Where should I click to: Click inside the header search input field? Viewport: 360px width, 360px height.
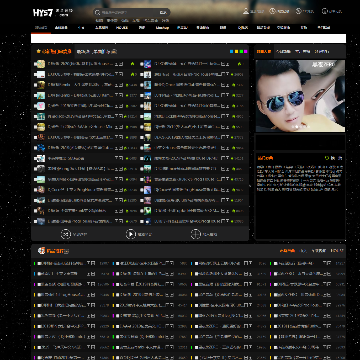click(129, 12)
